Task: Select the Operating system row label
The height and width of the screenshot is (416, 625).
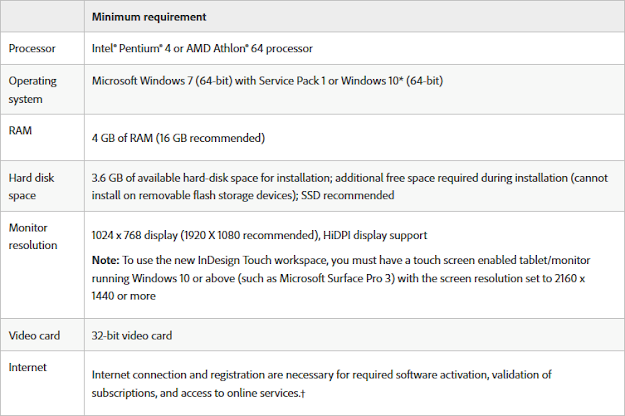Action: pos(33,90)
